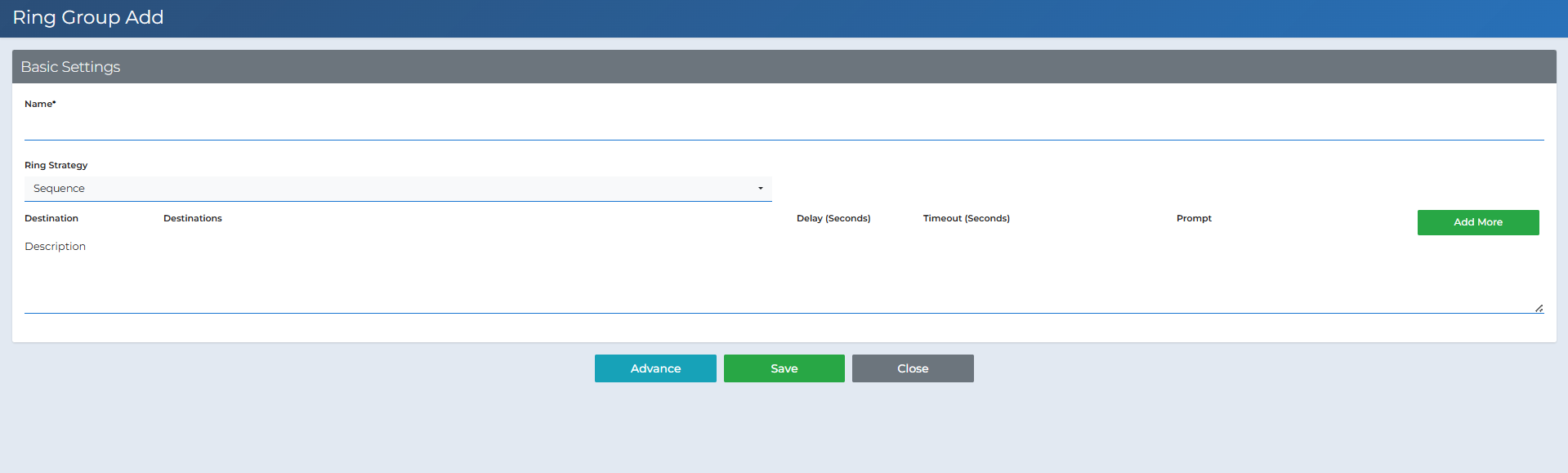The height and width of the screenshot is (473, 1568).
Task: Click the Ring Strategy dropdown caret arrow
Action: [x=760, y=189]
